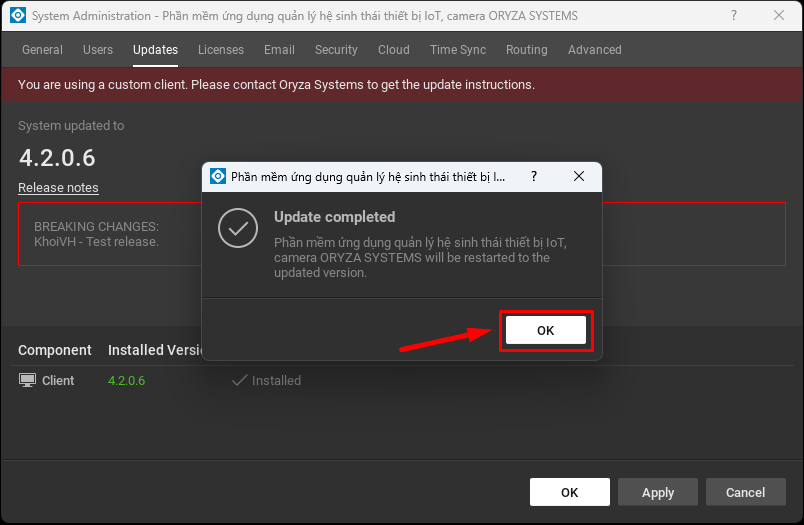Go to the Licenses tab

pos(221,50)
